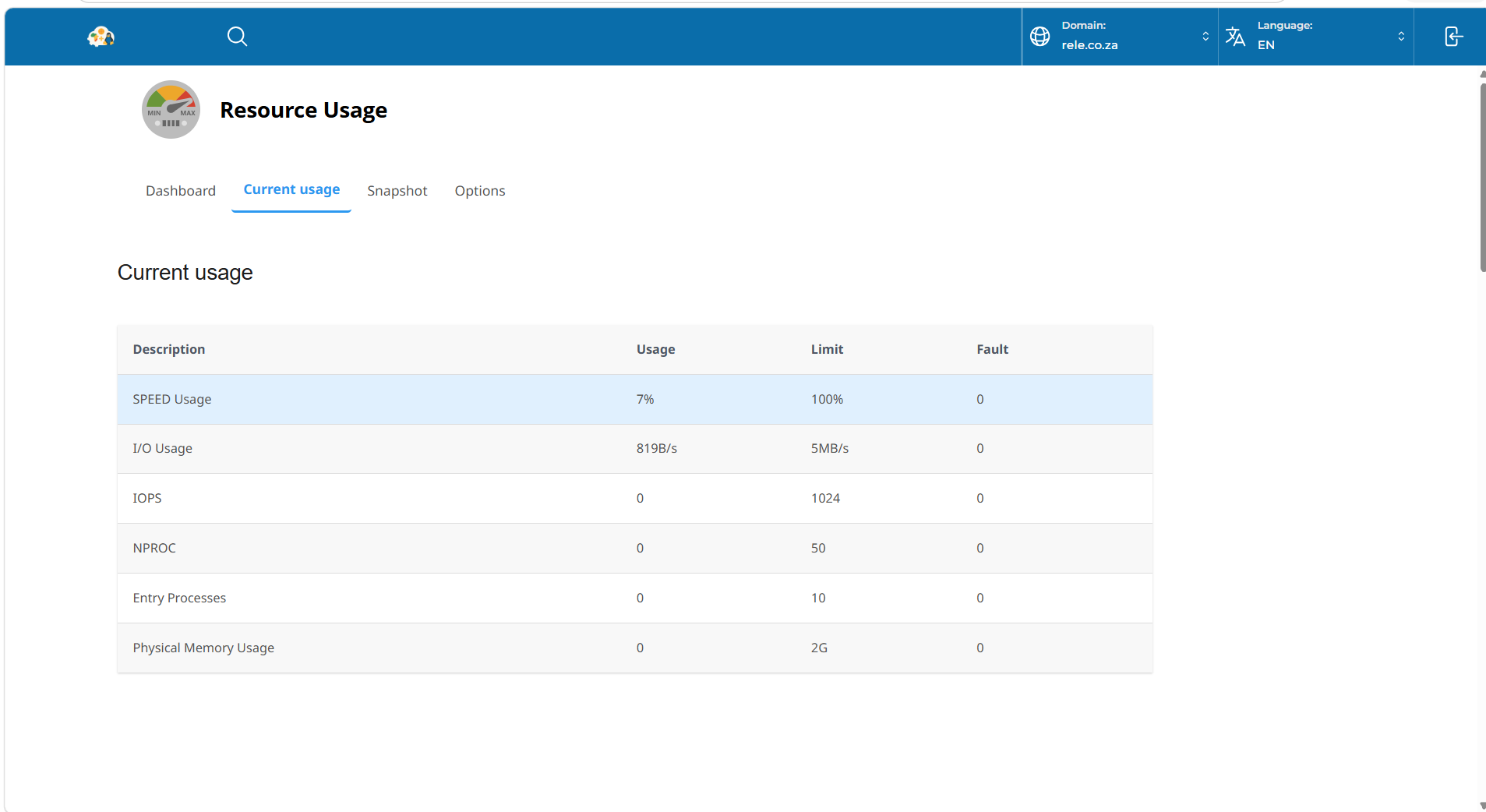This screenshot has height=812, width=1486.
Task: Click the Fault column header
Action: (x=992, y=349)
